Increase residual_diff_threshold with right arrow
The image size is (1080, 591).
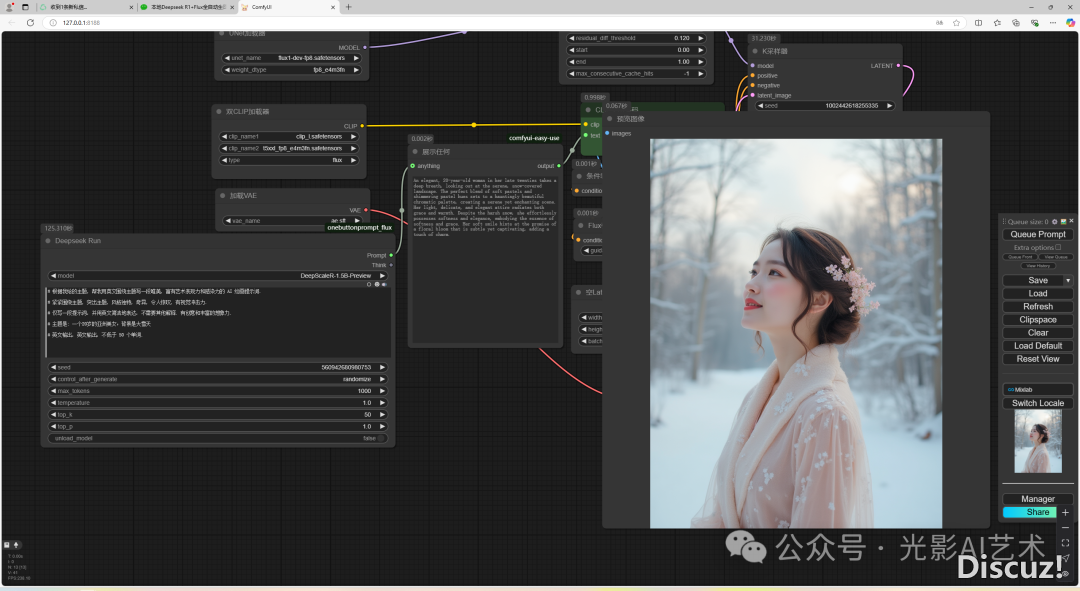click(700, 39)
